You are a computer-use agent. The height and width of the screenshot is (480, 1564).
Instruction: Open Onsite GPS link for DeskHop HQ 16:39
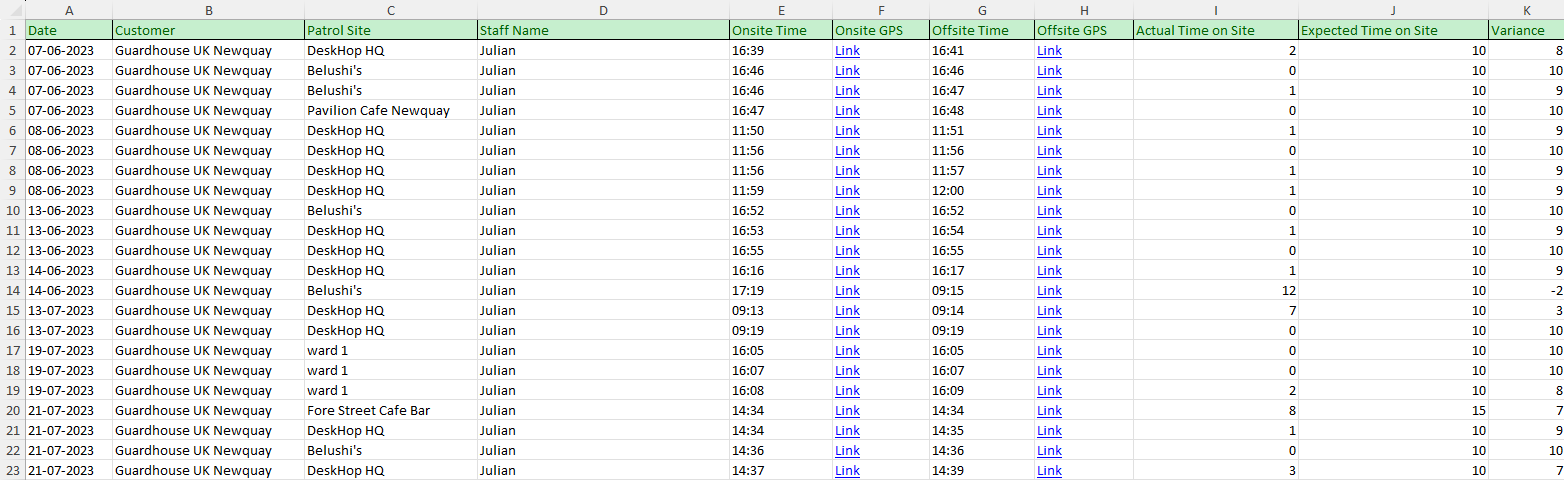click(x=847, y=51)
